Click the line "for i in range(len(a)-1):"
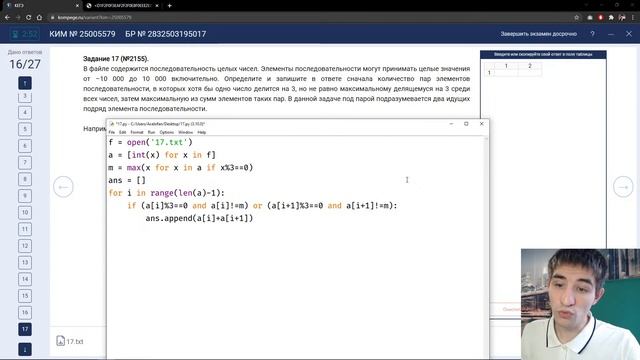 coord(167,193)
